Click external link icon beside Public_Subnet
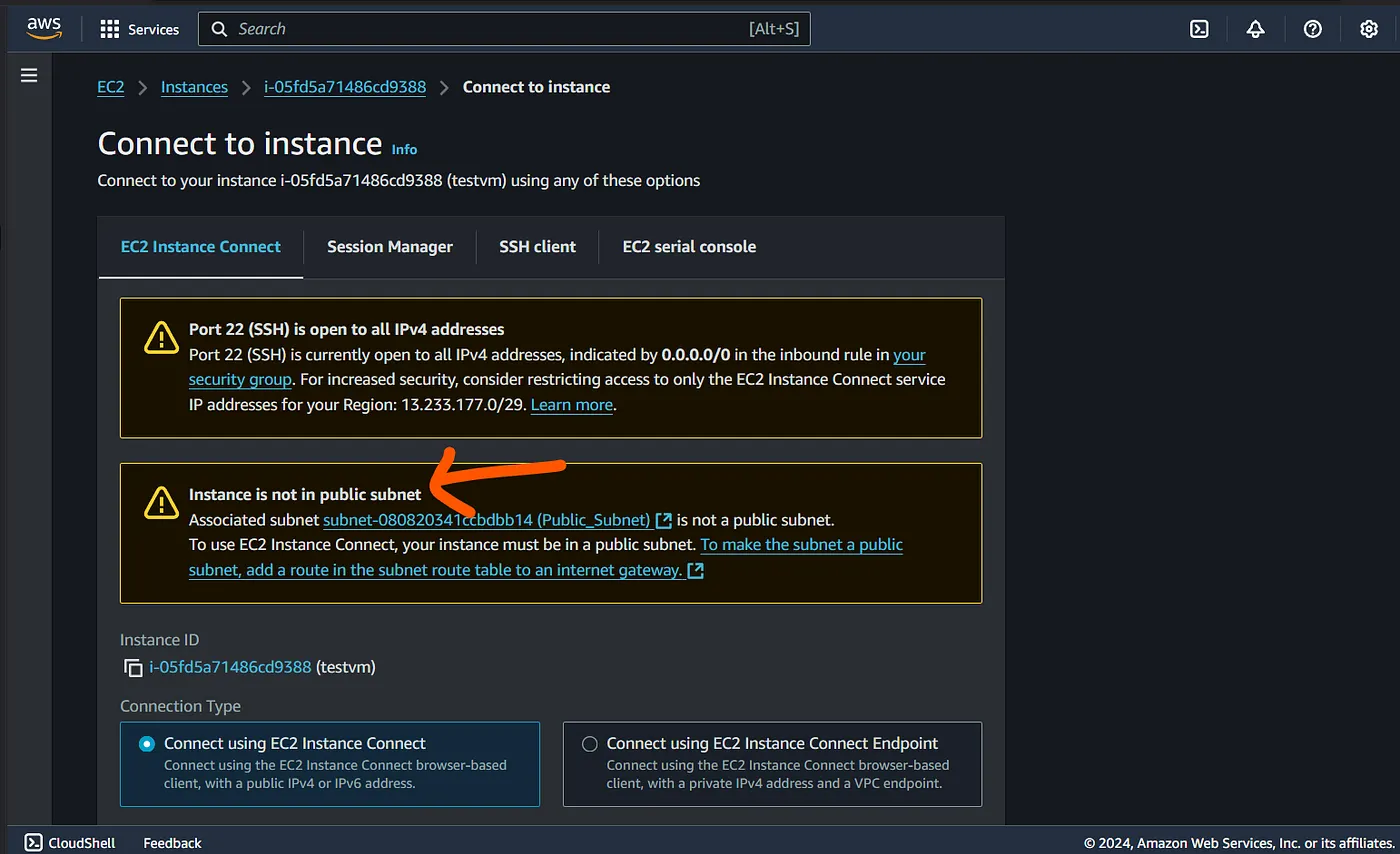This screenshot has width=1400, height=854. pos(664,520)
